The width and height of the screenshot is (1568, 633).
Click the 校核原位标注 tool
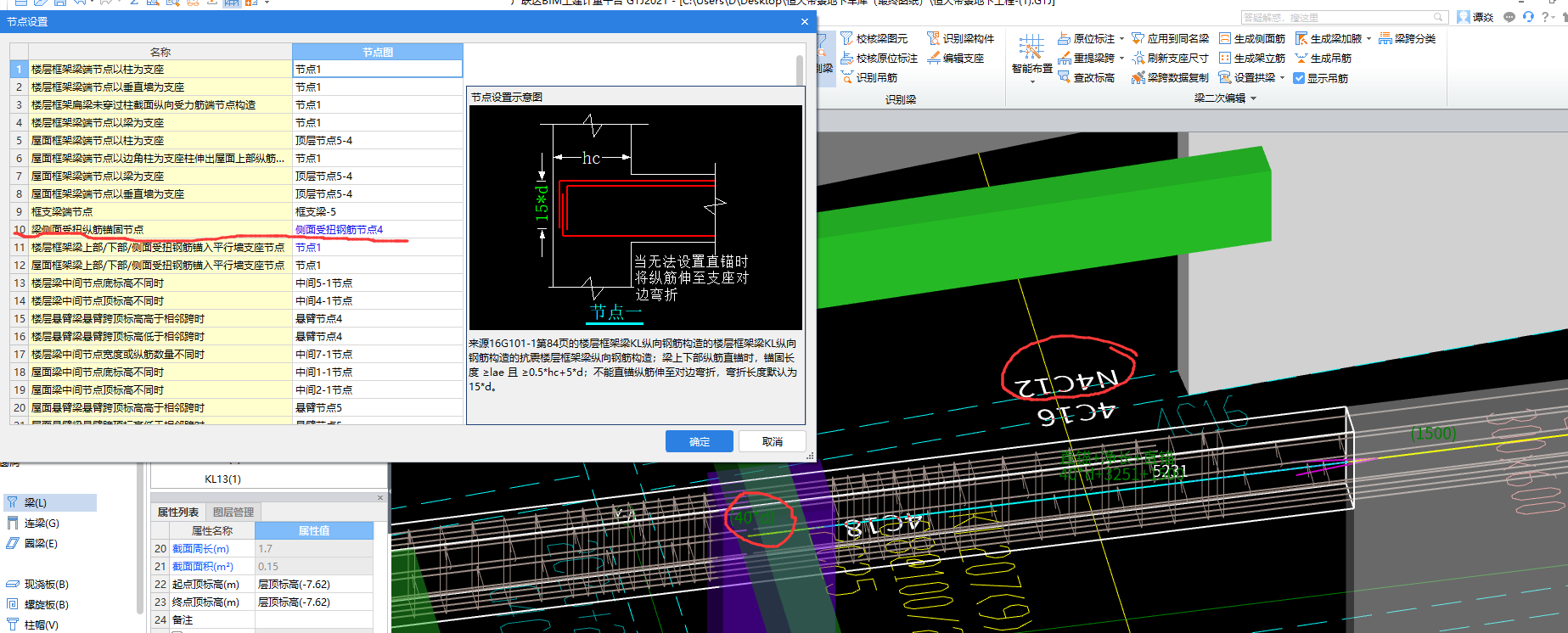tap(879, 58)
